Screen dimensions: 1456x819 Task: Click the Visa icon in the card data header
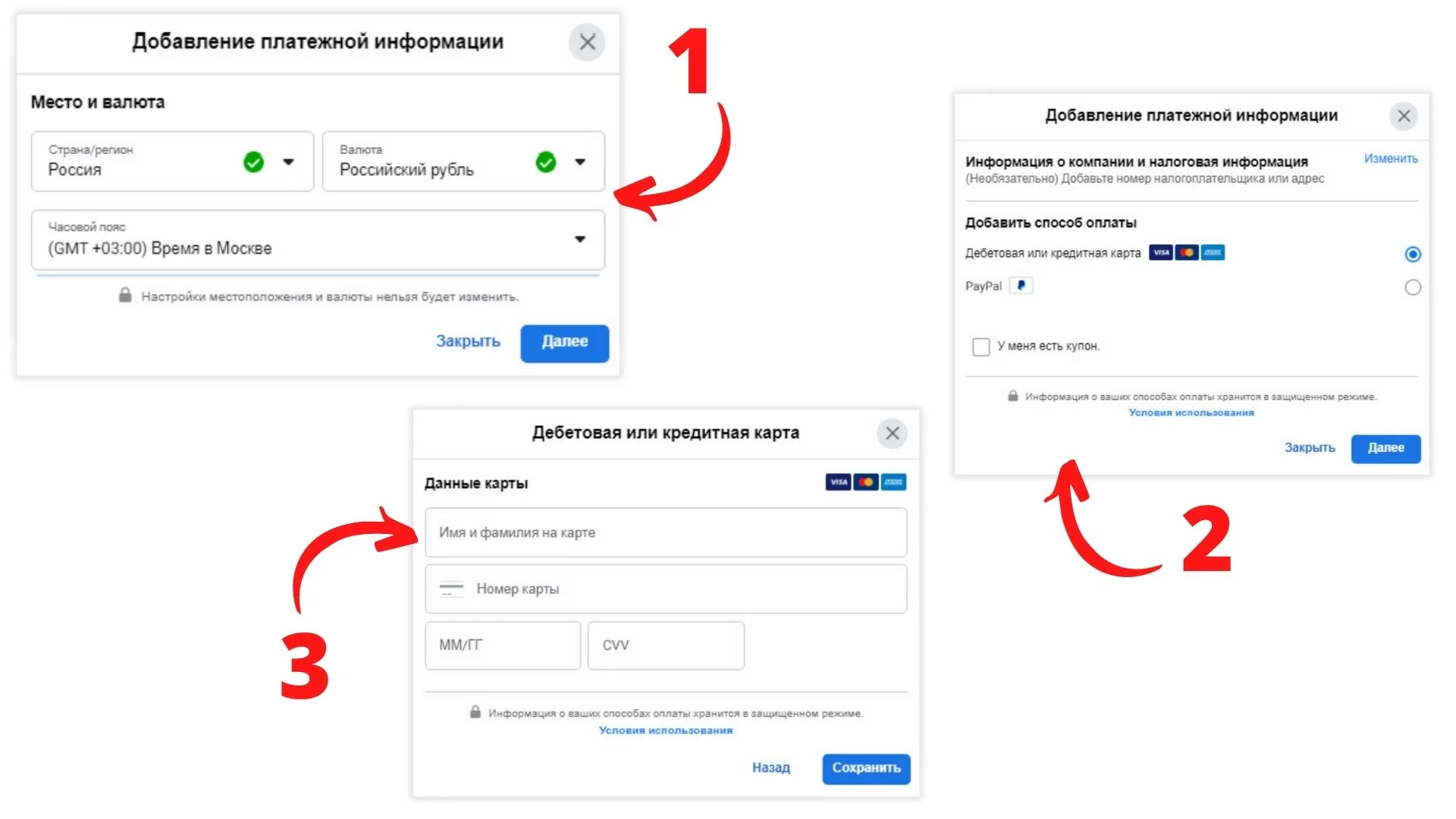coord(838,482)
